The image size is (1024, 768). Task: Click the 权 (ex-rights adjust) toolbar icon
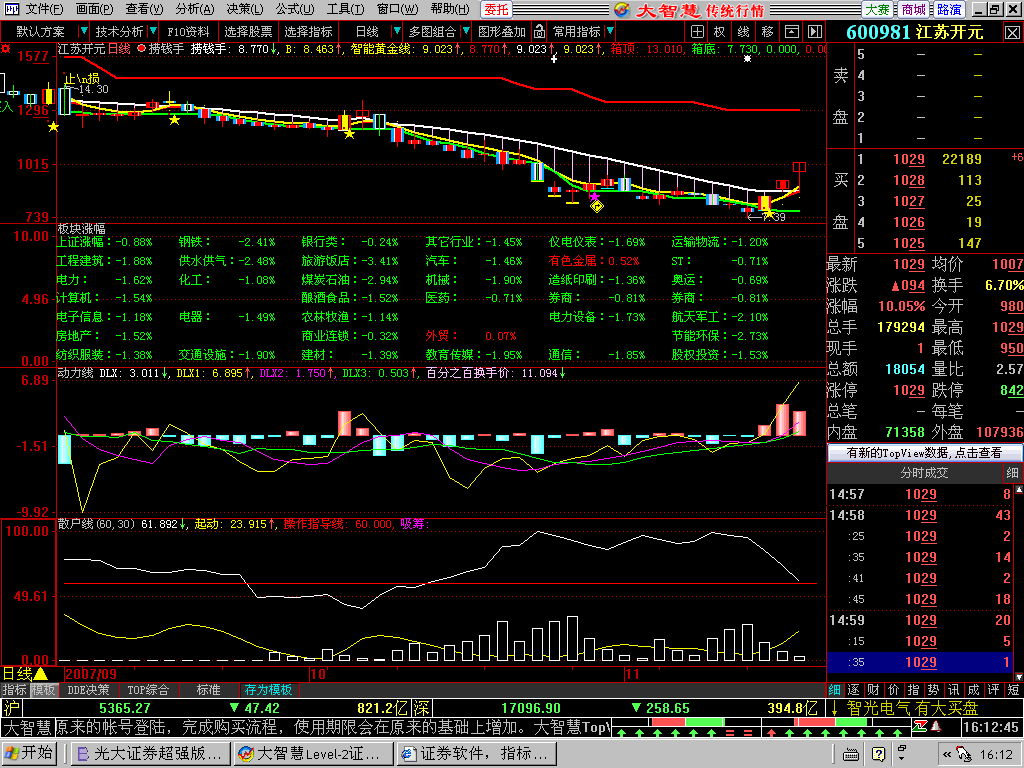pyautogui.click(x=719, y=31)
